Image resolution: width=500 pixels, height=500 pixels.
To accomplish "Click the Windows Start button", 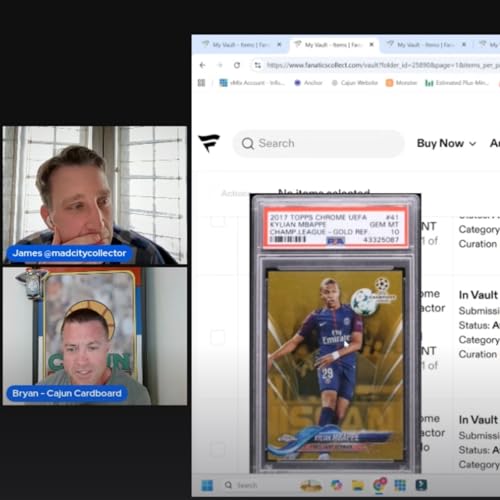I will pyautogui.click(x=207, y=485).
